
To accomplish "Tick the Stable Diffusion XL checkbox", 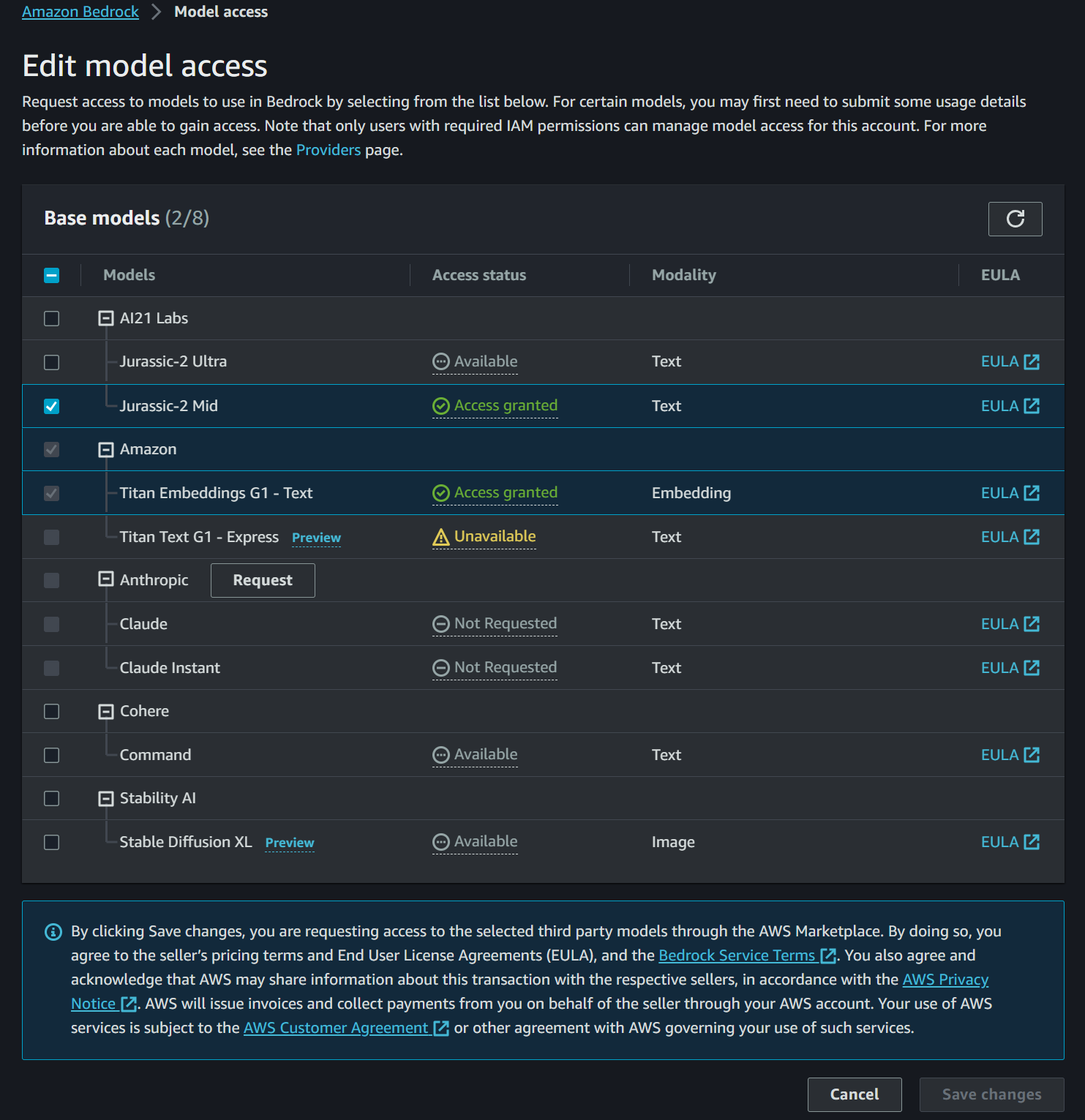I will (51, 842).
